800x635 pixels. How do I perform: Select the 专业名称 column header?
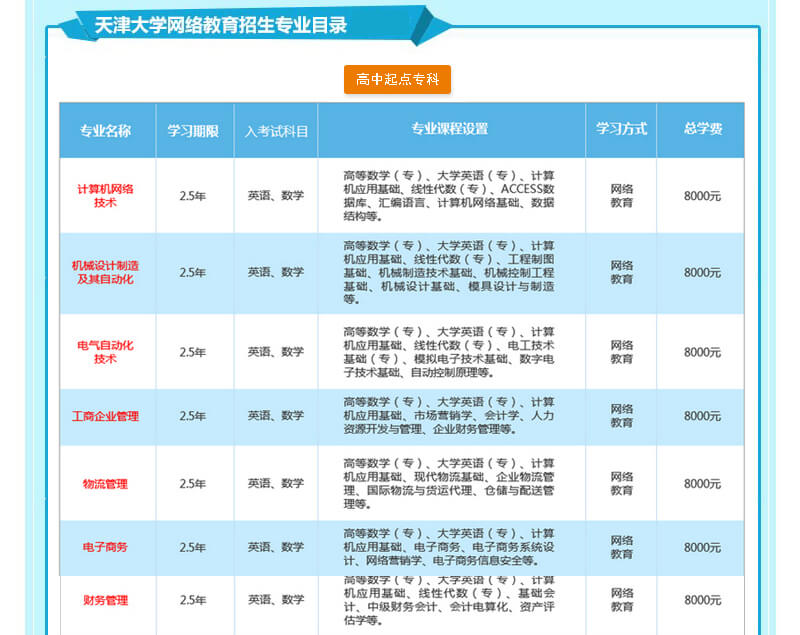coord(106,131)
